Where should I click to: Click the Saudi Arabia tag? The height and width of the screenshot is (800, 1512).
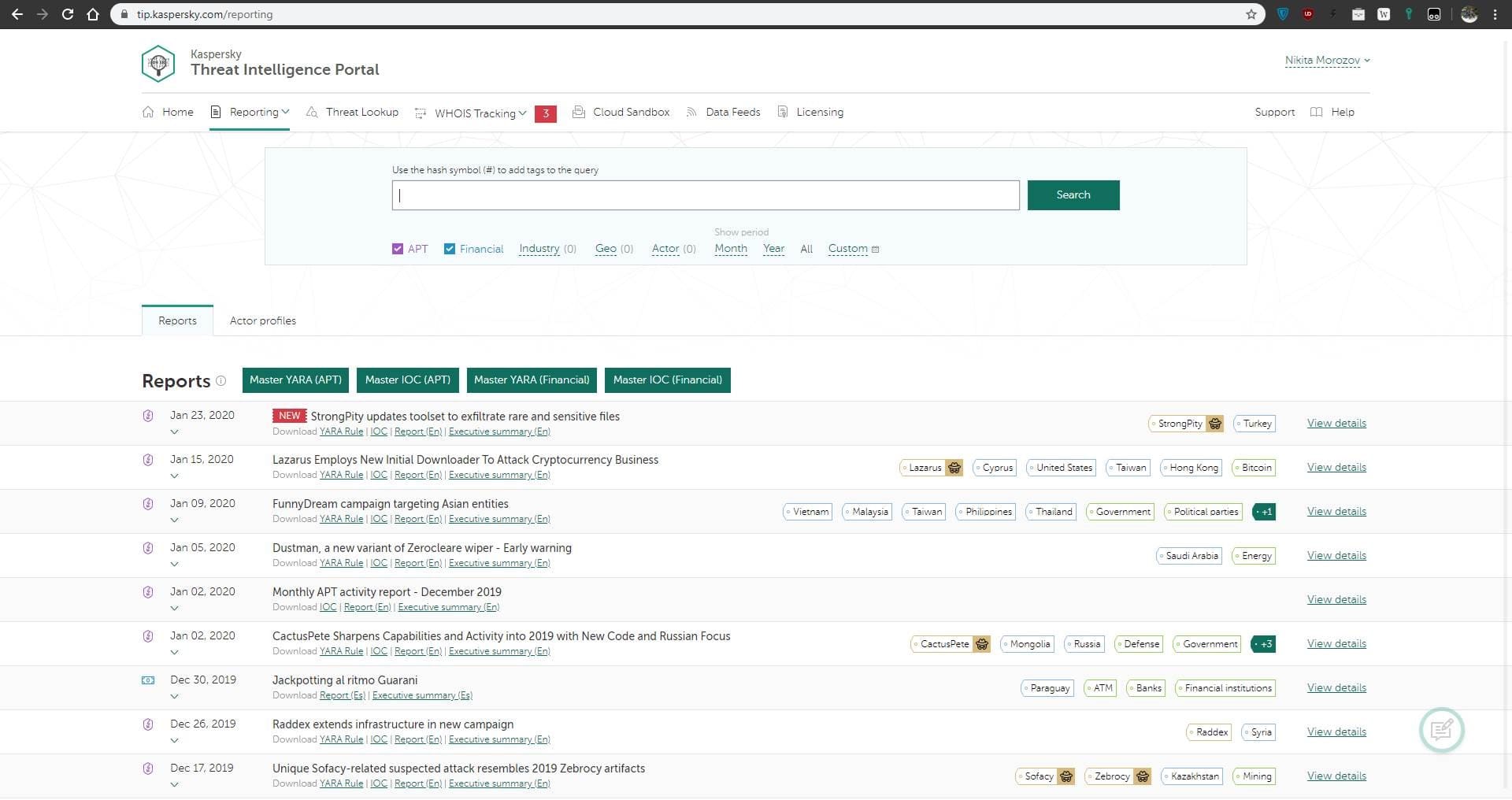1188,556
